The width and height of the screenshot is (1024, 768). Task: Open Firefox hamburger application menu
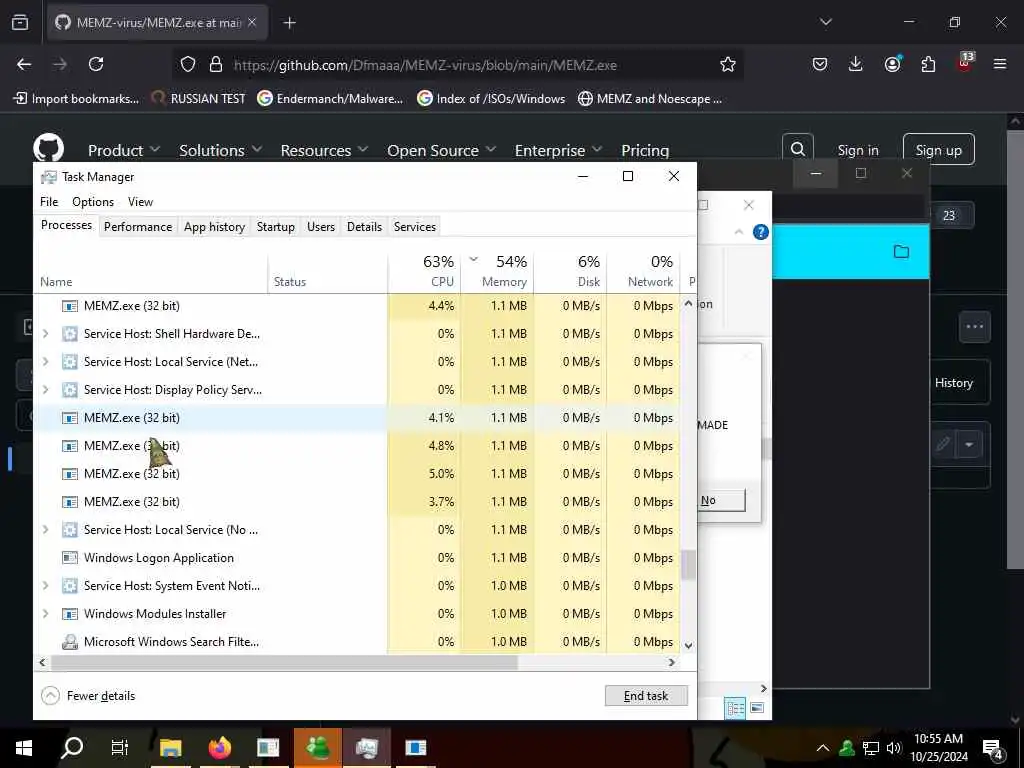point(1000,64)
